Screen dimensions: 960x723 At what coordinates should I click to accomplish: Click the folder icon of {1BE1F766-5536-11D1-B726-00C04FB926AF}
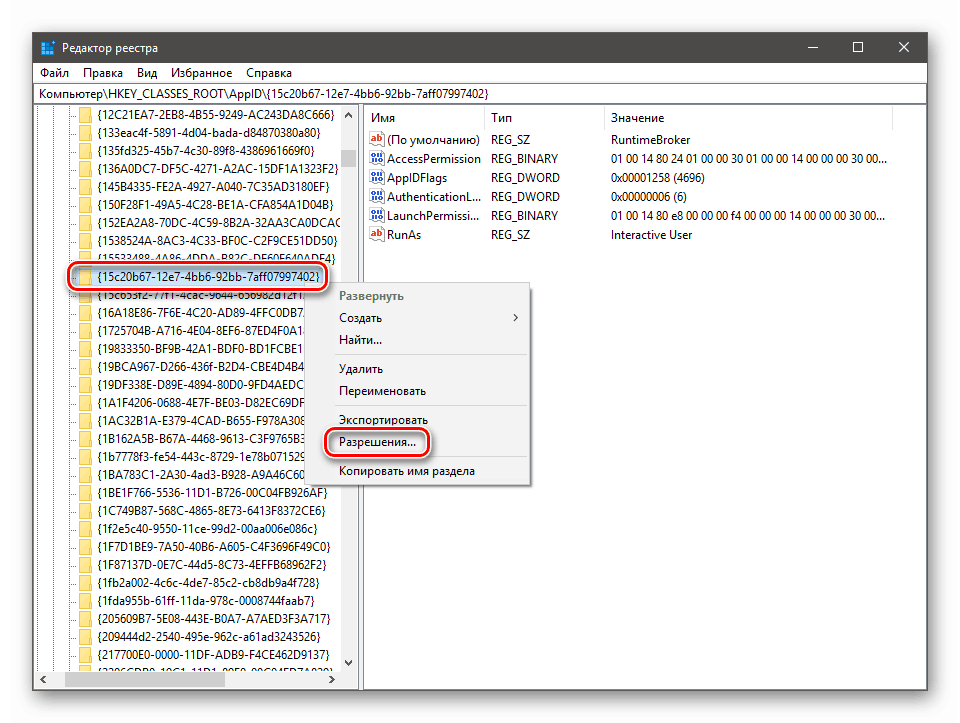coord(85,492)
